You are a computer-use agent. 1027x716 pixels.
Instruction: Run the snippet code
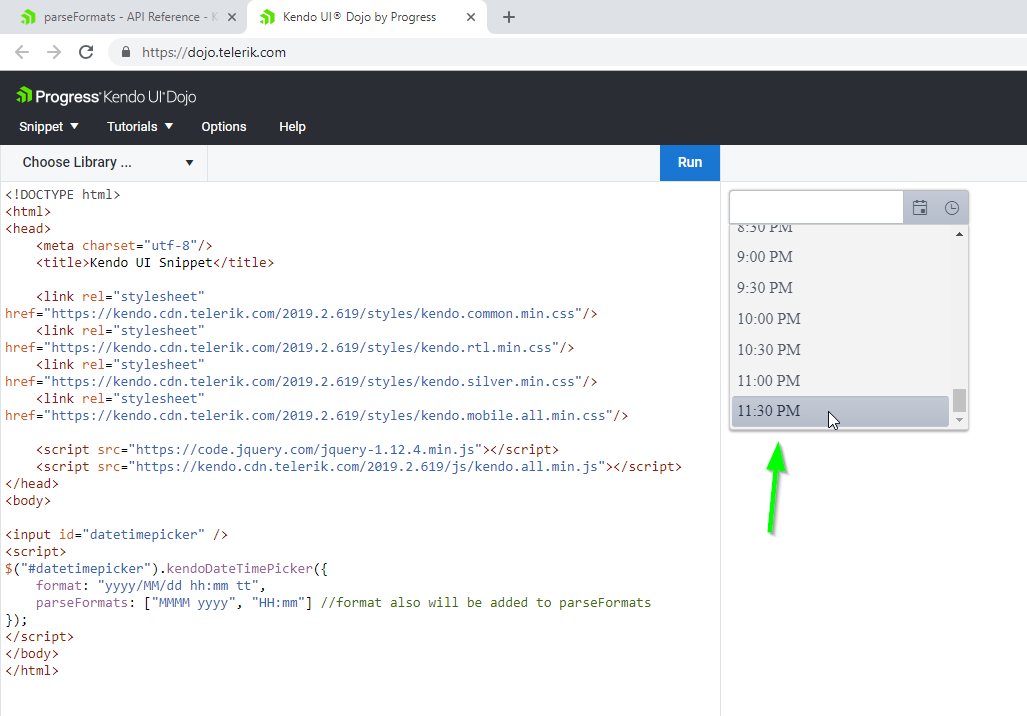pos(690,162)
